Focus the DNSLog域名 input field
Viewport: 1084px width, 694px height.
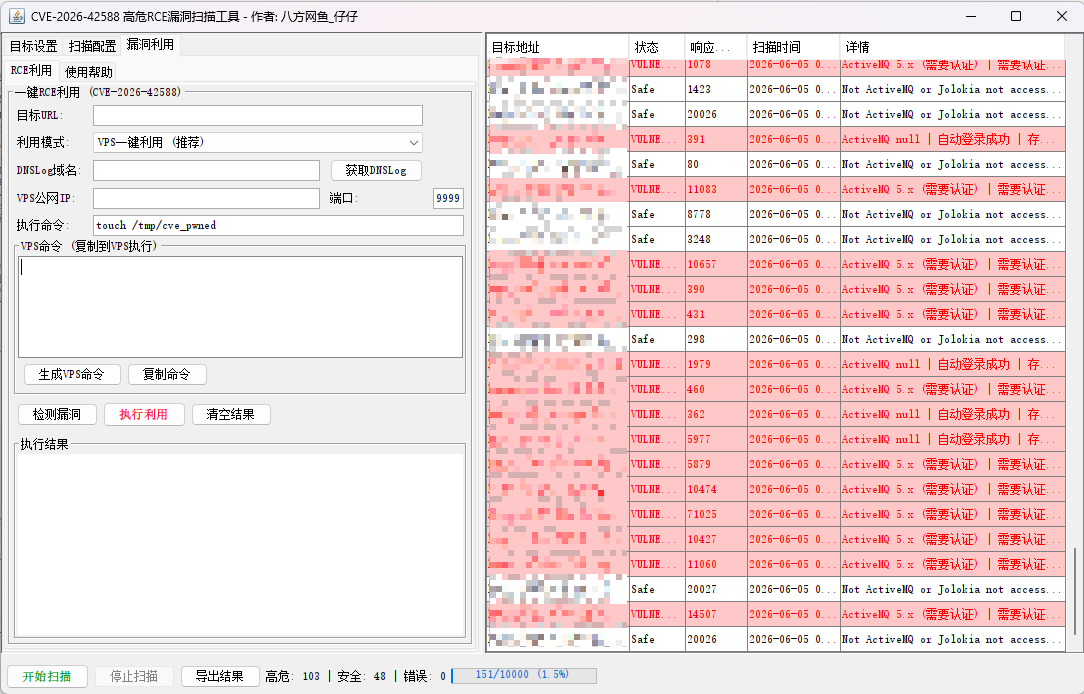[x=206, y=170]
